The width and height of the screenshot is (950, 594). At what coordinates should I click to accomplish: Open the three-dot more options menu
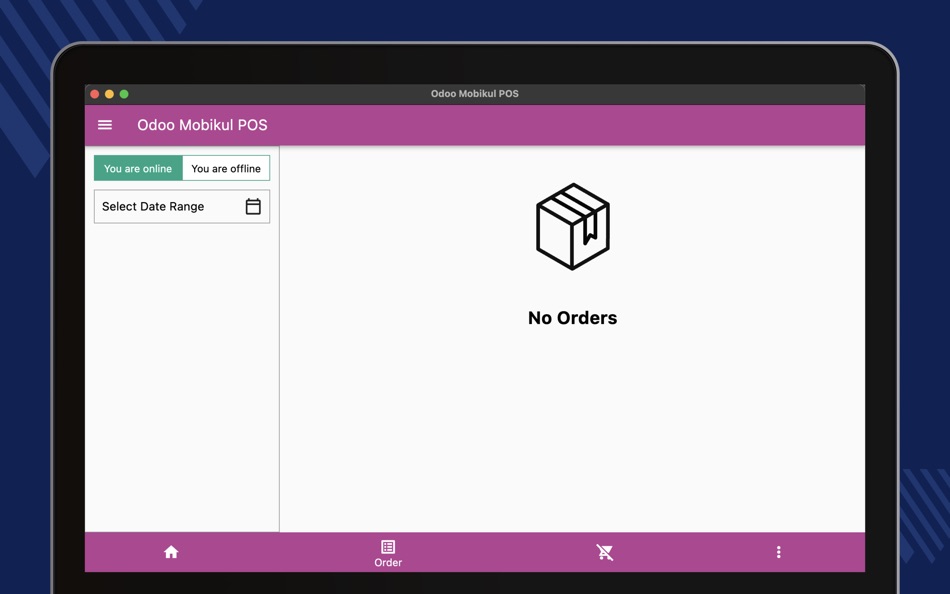tap(779, 552)
